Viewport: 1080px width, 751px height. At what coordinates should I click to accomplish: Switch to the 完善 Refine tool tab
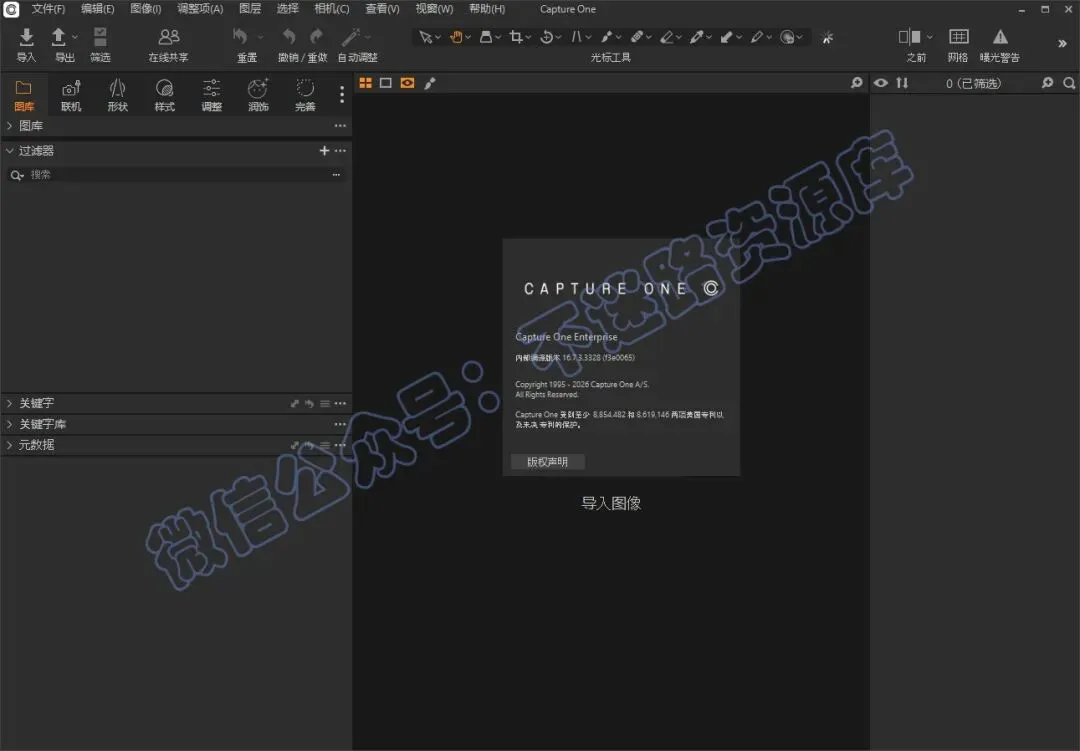click(x=305, y=95)
